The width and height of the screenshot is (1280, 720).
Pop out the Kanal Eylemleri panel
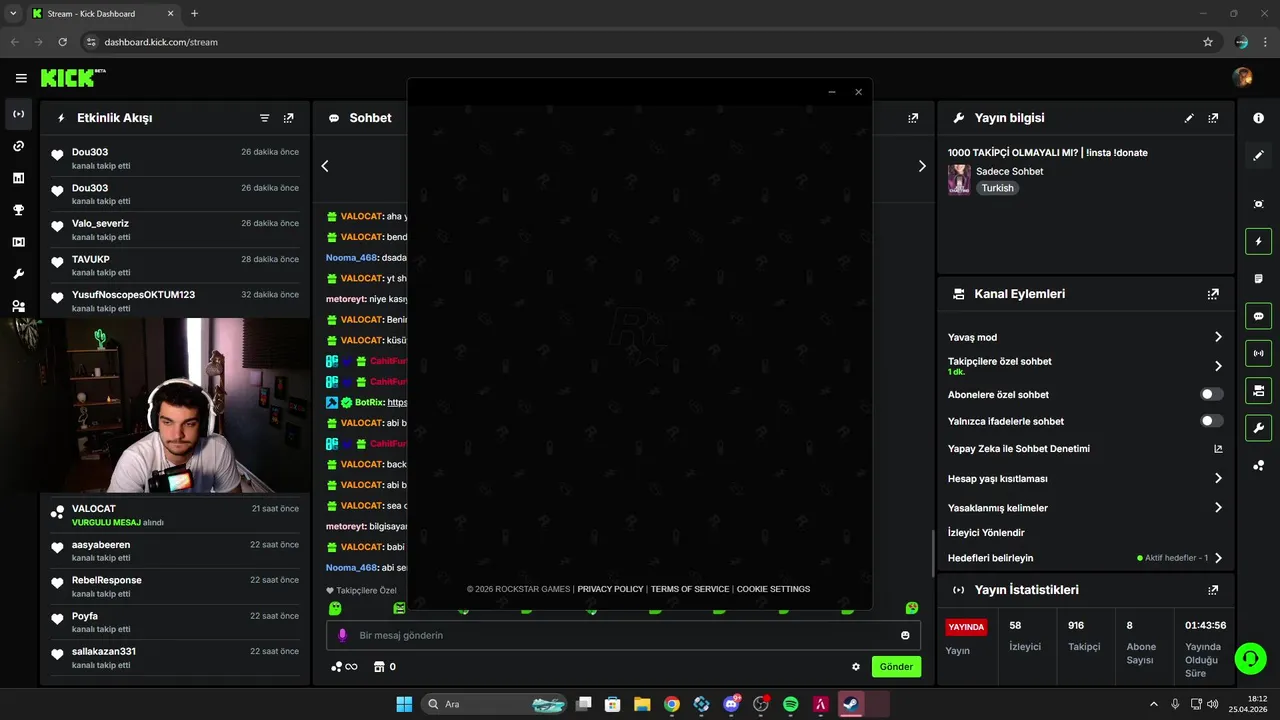coord(1213,294)
